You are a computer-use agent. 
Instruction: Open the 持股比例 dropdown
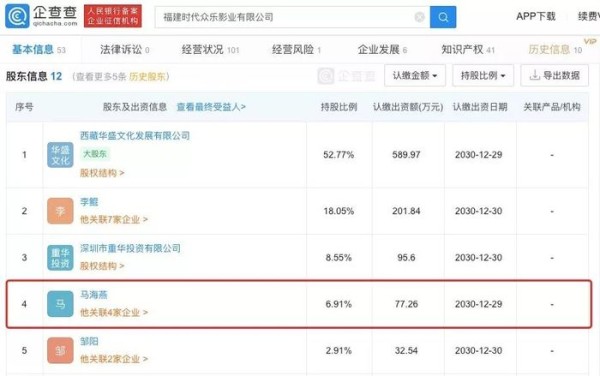[x=483, y=75]
